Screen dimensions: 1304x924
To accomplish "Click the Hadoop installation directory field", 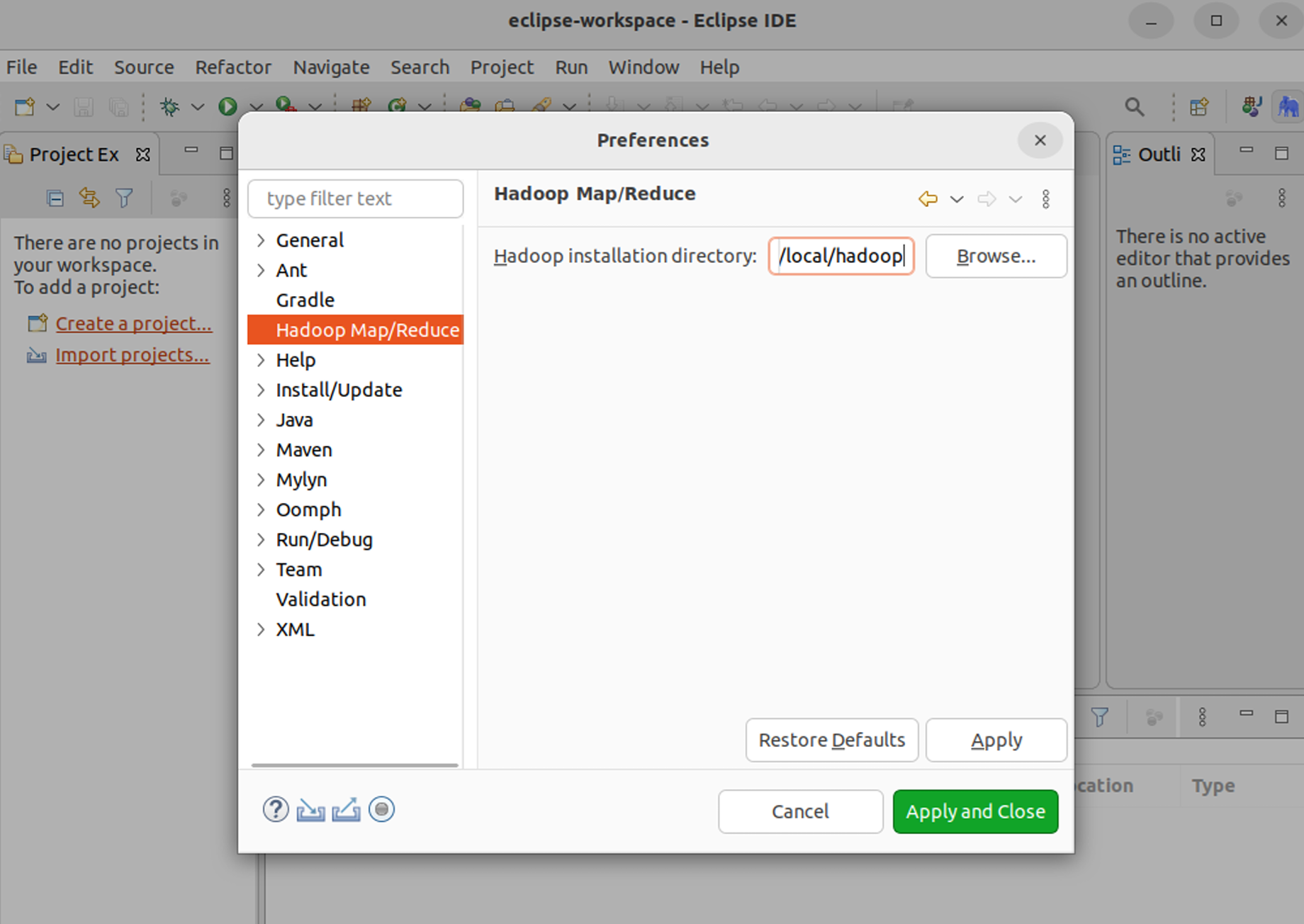I will click(841, 256).
